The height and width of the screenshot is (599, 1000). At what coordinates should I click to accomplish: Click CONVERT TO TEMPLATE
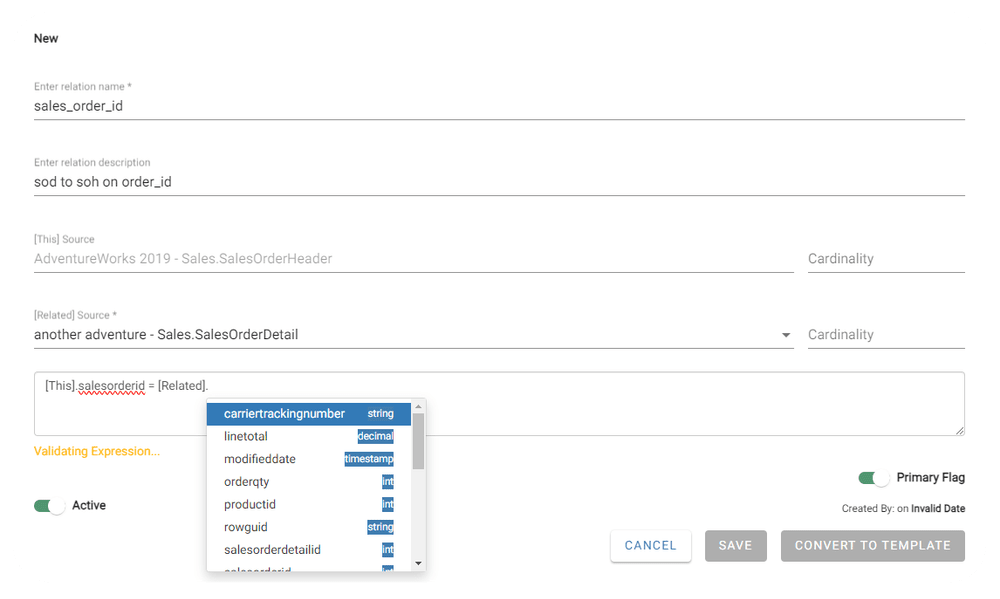[872, 546]
